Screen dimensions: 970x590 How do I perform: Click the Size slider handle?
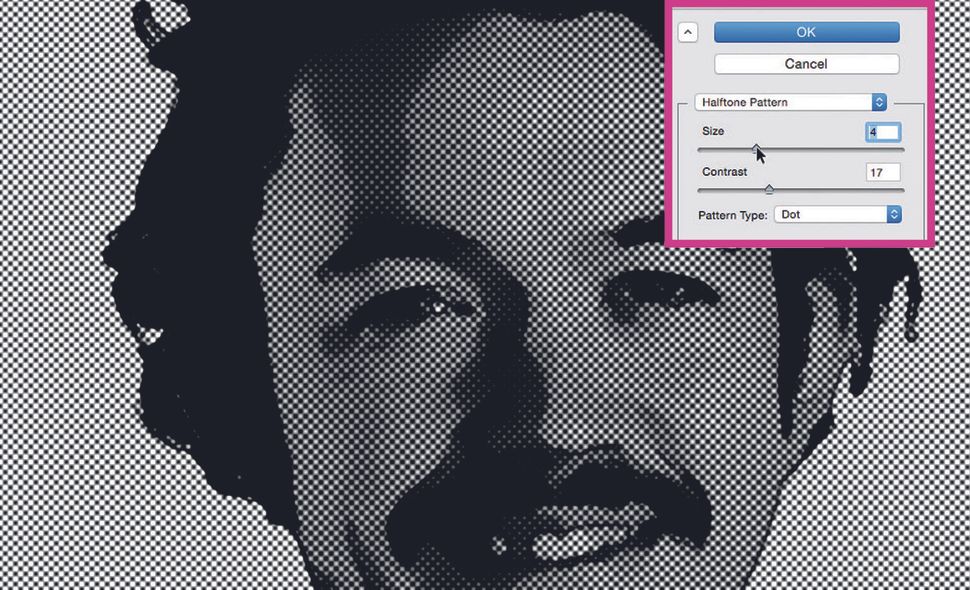(x=757, y=148)
